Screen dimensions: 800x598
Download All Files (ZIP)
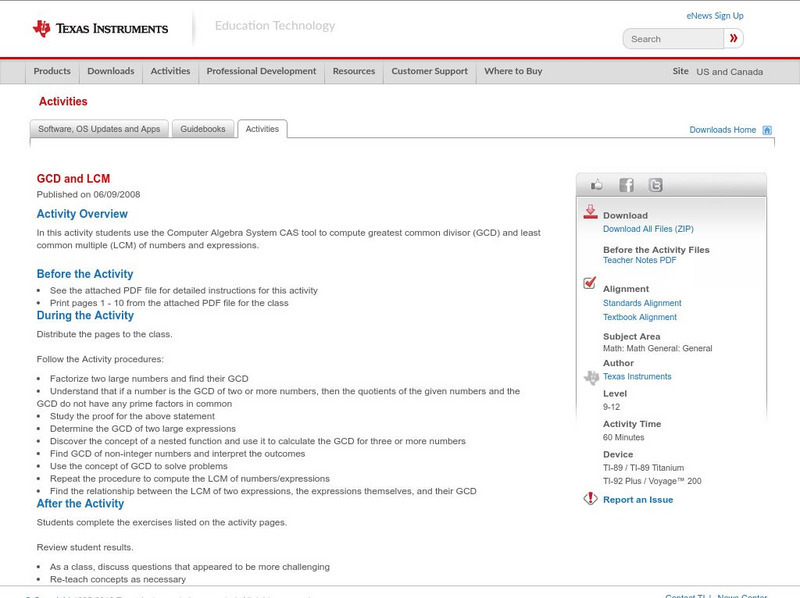(648, 229)
